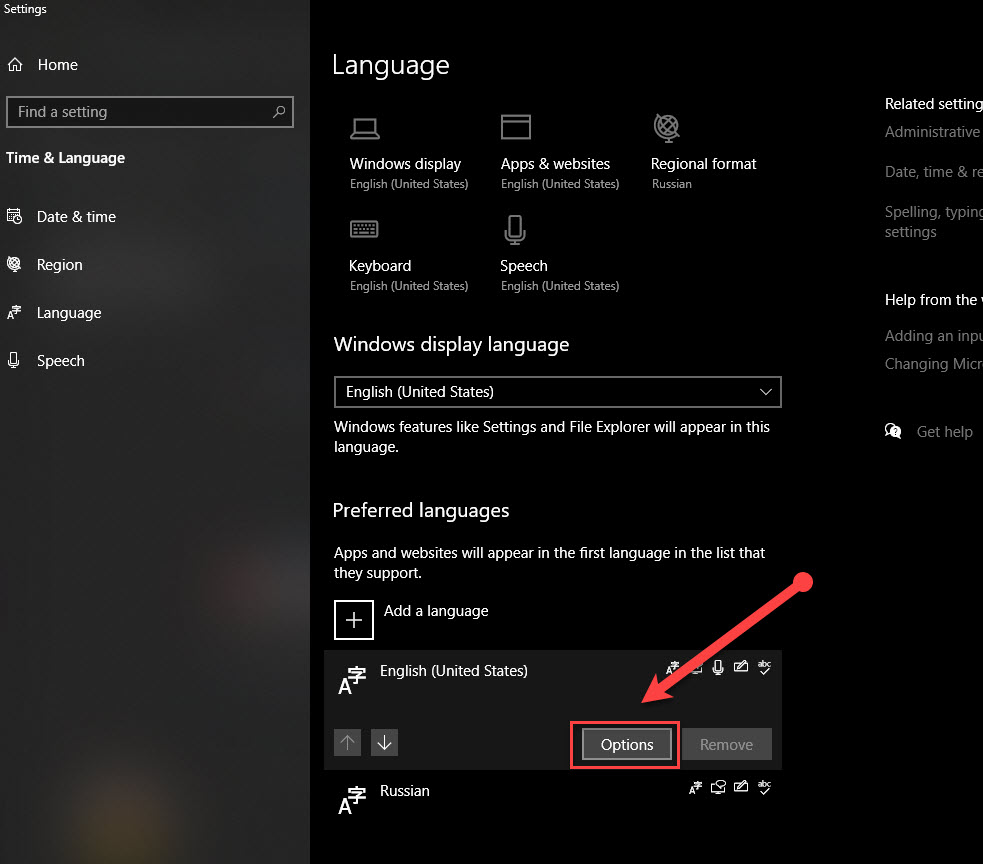Click the spell-check icon on Russian row
This screenshot has width=983, height=864.
pos(764,787)
